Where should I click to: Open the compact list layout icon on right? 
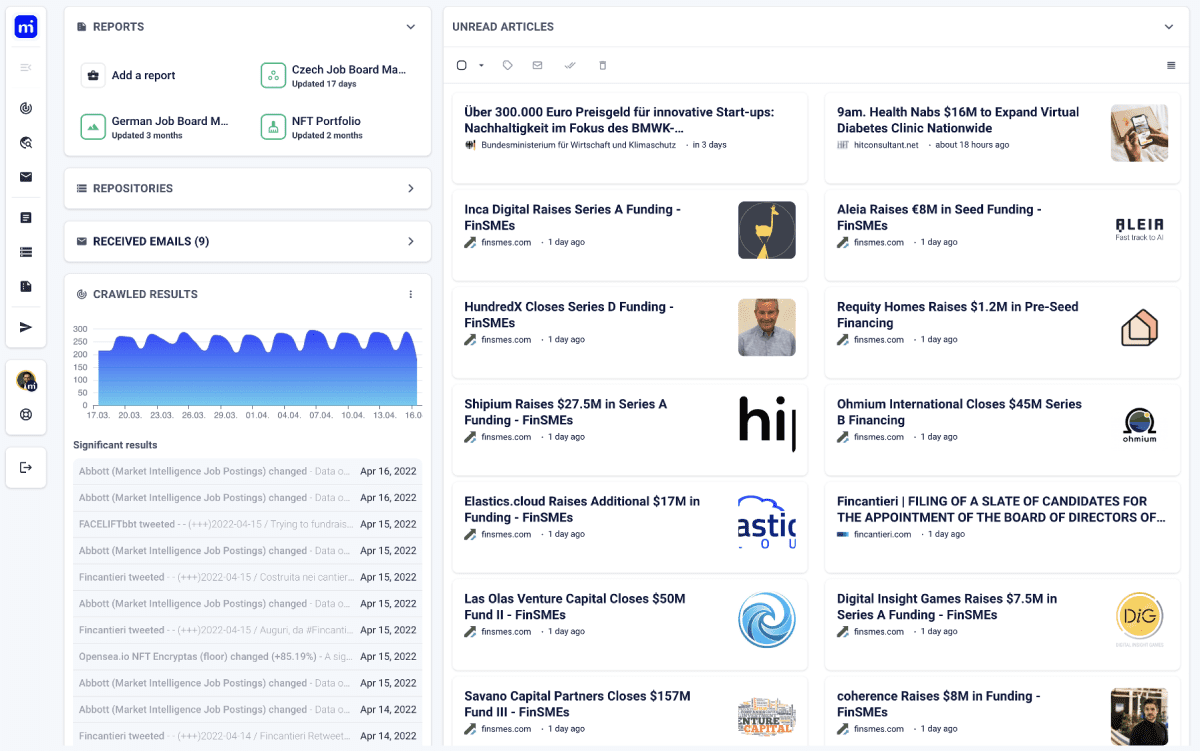[1171, 64]
